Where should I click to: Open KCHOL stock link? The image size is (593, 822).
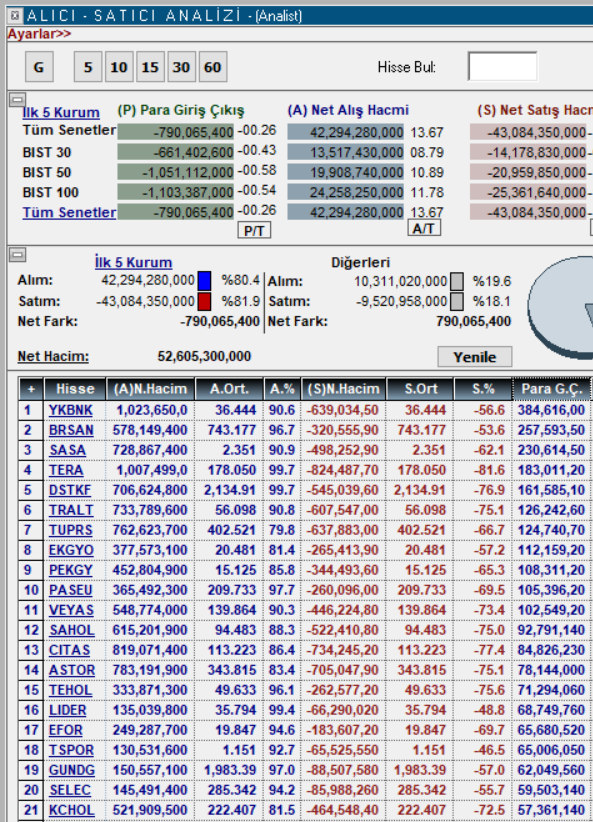coord(71,810)
